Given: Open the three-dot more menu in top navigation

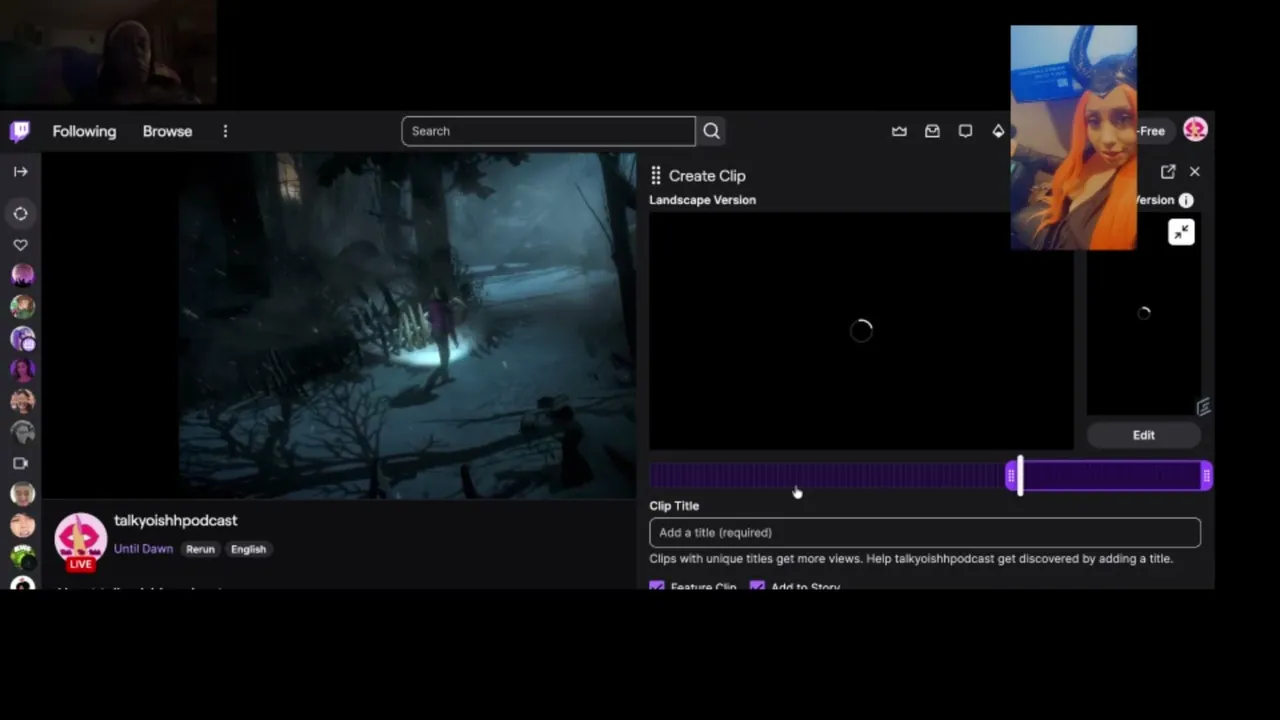Looking at the screenshot, I should (x=225, y=131).
